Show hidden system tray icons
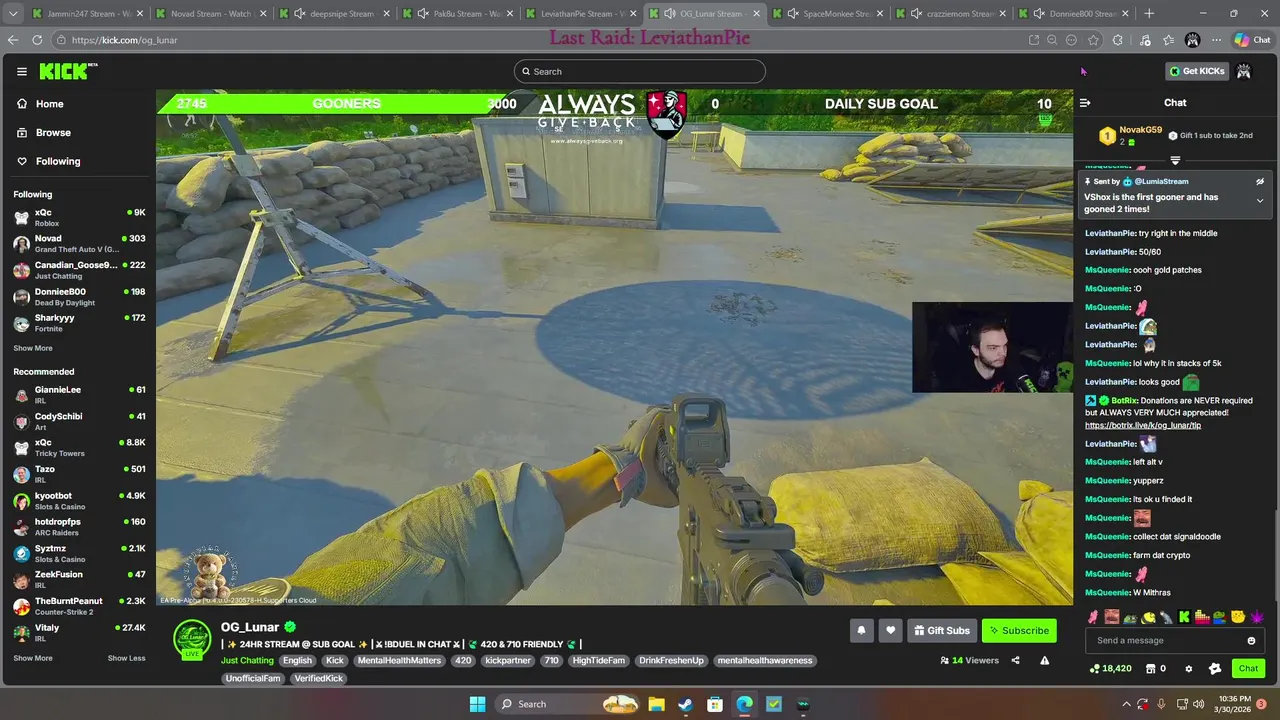 (1127, 704)
